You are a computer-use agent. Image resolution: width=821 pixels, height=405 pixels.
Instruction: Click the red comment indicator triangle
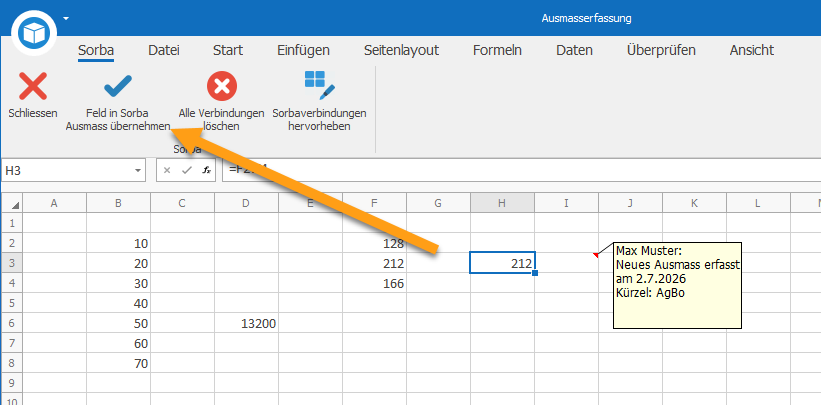tap(595, 255)
